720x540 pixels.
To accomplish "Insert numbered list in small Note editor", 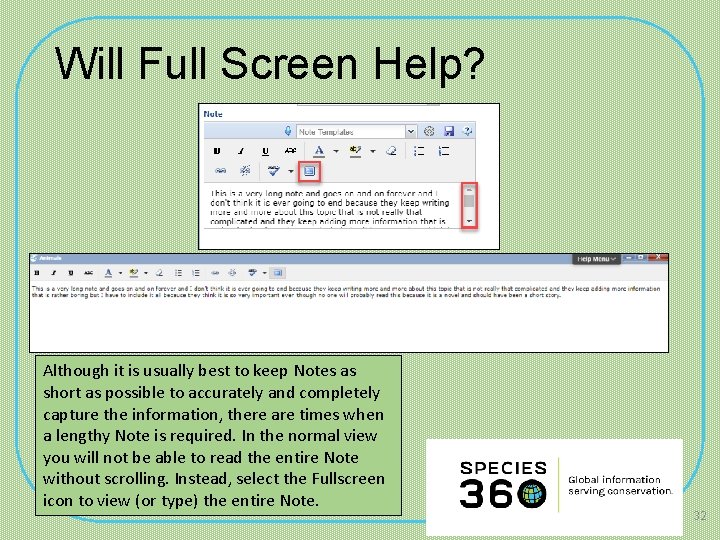I will [444, 151].
